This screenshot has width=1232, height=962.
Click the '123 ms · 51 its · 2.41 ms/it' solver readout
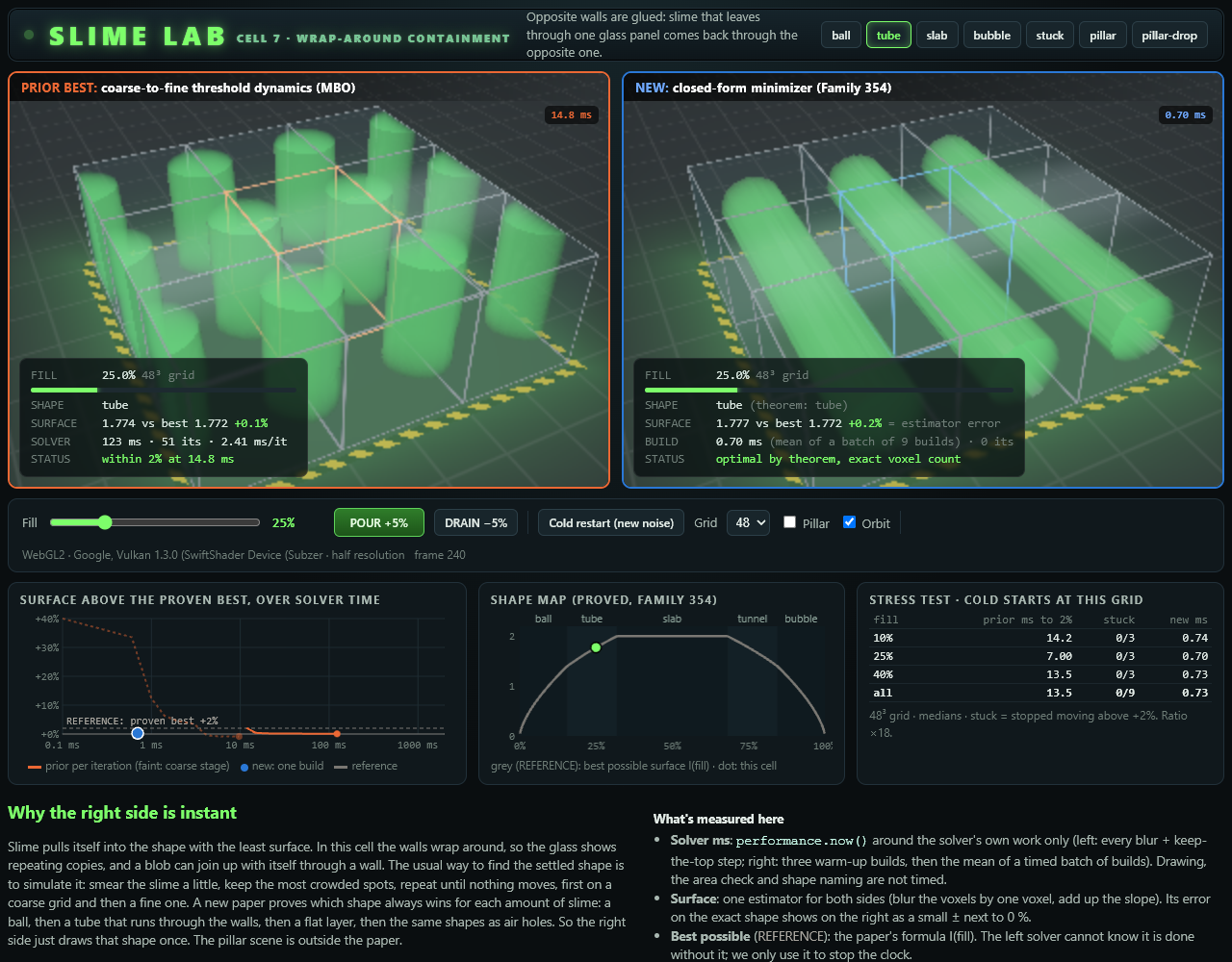coord(194,441)
